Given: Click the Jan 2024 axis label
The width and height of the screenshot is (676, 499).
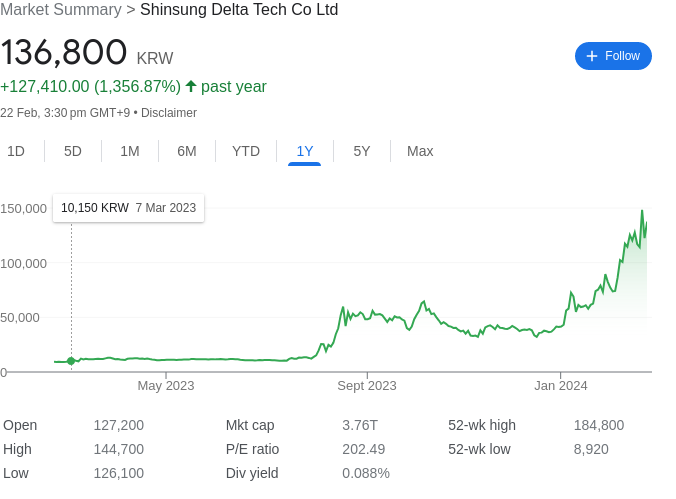Looking at the screenshot, I should tap(561, 386).
